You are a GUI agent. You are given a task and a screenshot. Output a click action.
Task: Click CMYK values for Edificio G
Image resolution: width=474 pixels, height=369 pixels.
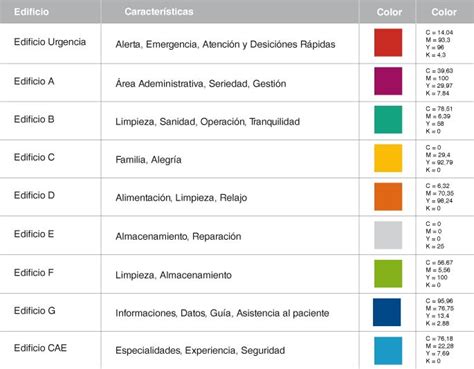(440, 312)
